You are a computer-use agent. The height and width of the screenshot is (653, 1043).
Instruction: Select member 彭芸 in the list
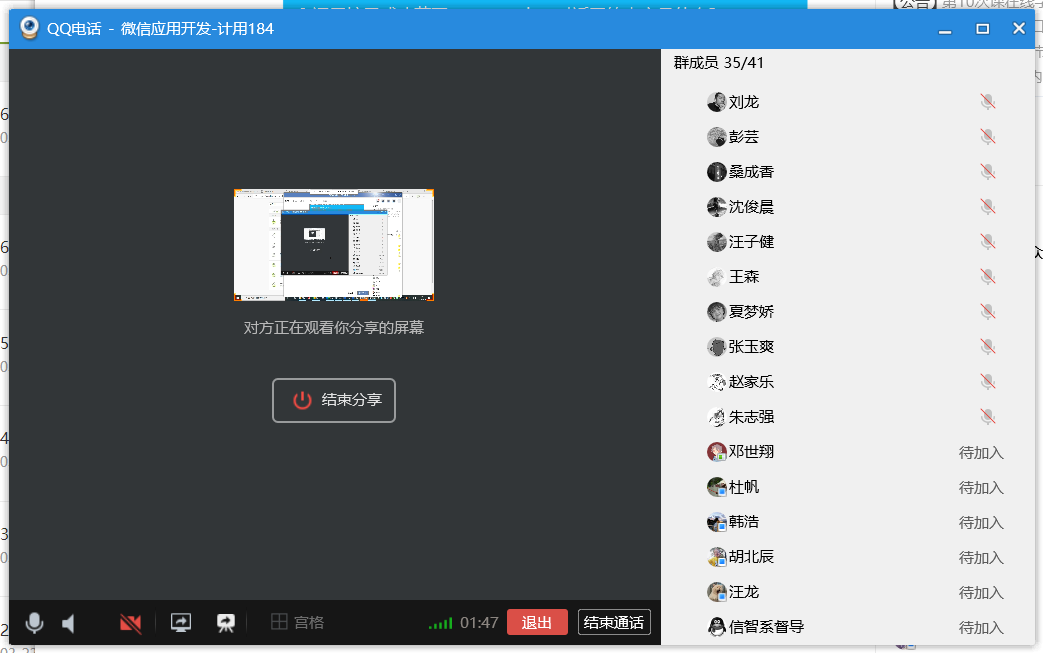pos(744,137)
